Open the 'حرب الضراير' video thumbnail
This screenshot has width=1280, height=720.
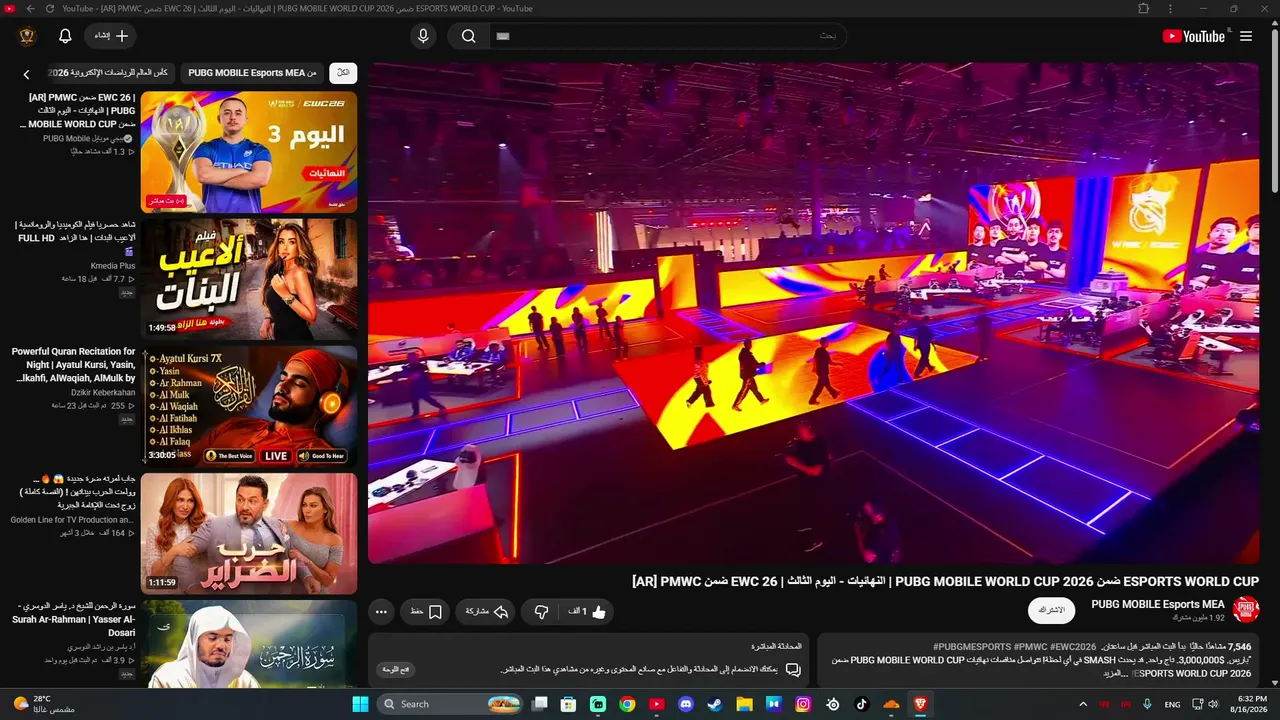249,533
